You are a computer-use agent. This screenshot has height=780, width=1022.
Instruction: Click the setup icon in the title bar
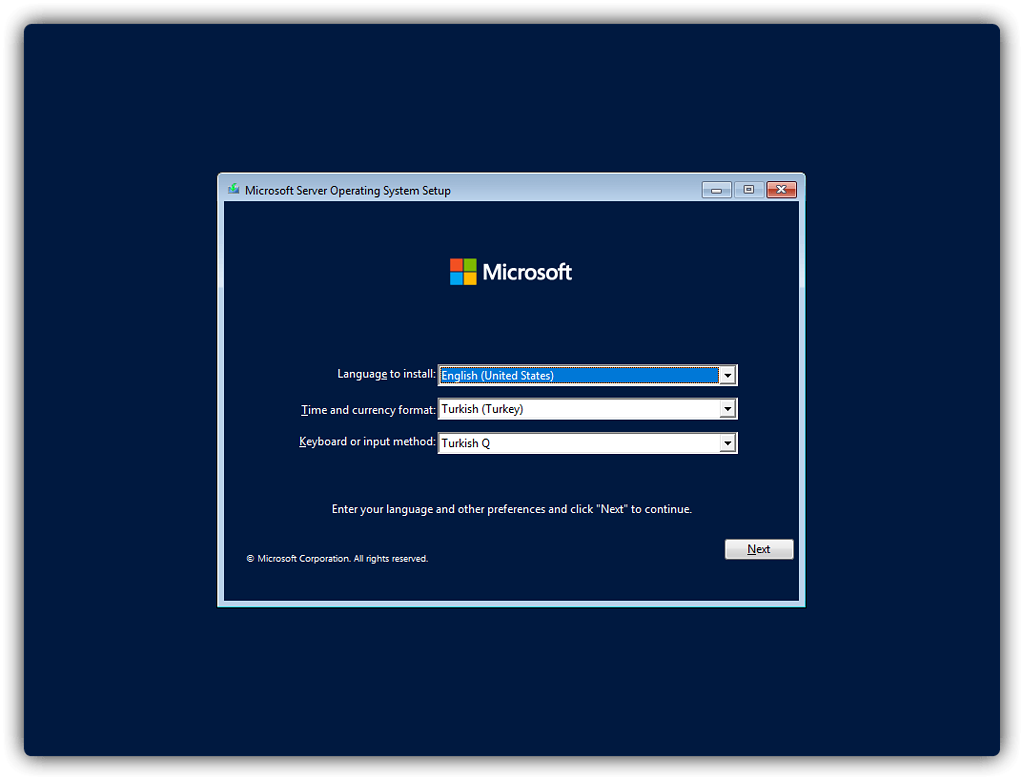(x=233, y=189)
